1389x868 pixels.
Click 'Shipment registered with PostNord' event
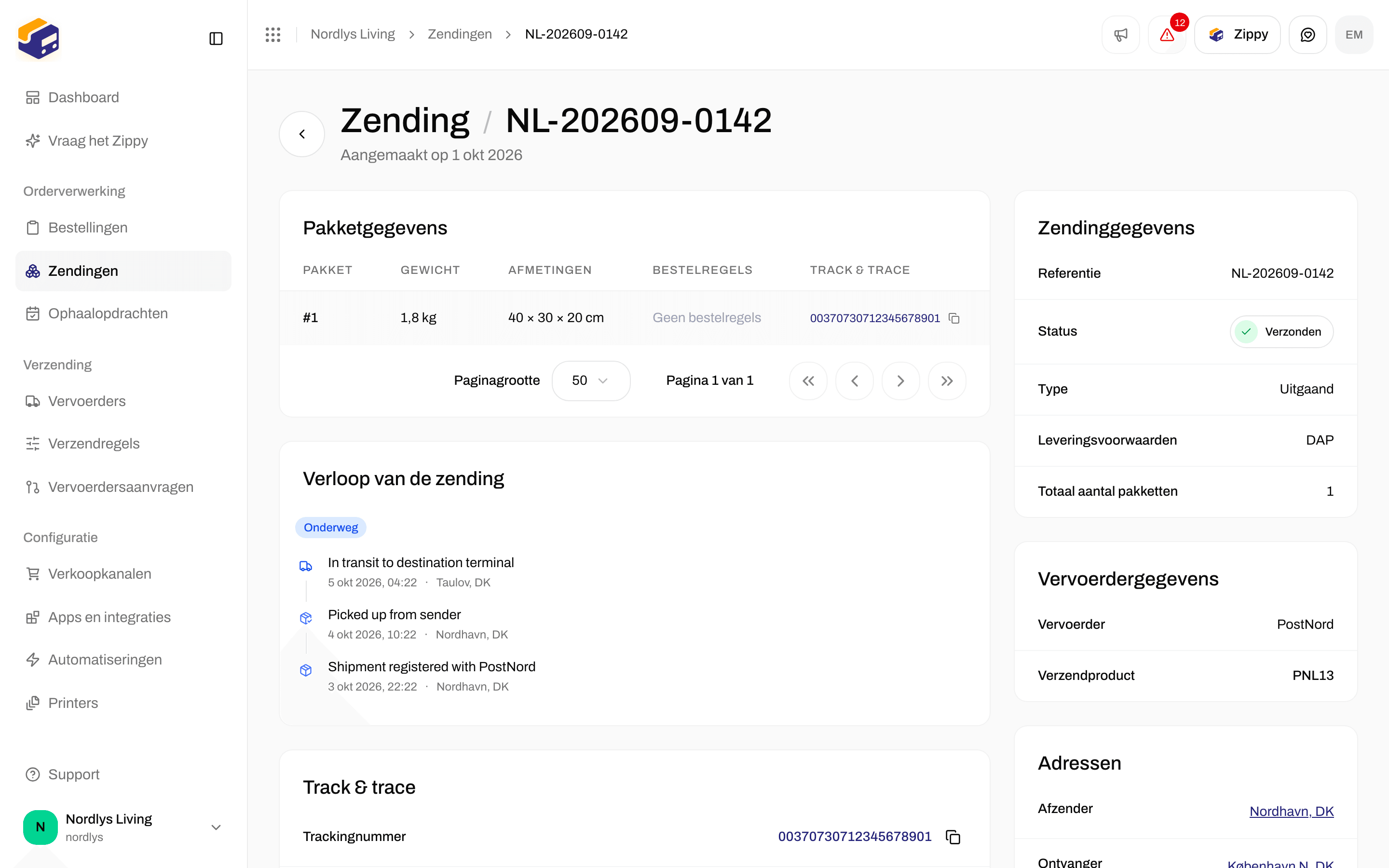[x=432, y=666]
